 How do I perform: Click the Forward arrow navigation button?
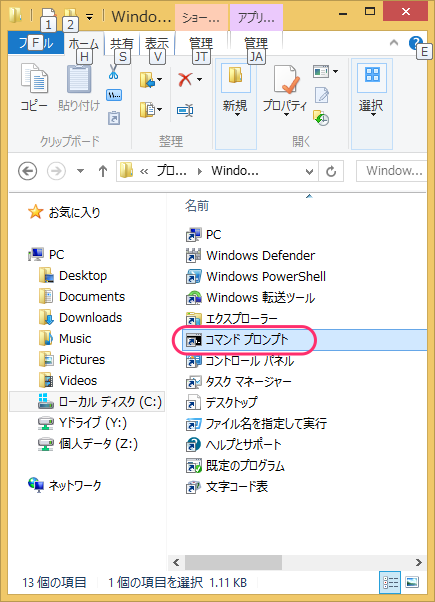coord(56,171)
